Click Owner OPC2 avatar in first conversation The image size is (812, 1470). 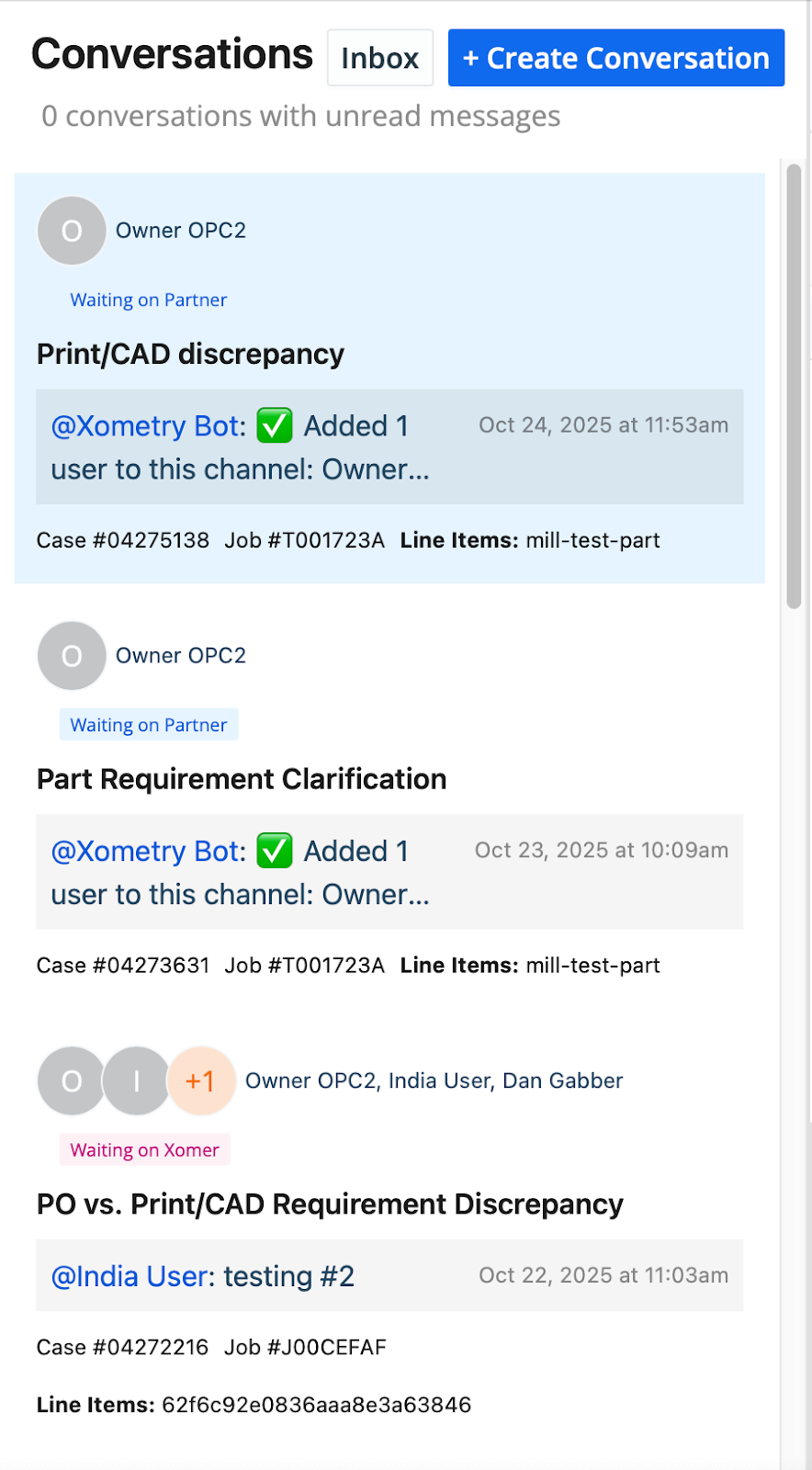tap(72, 231)
